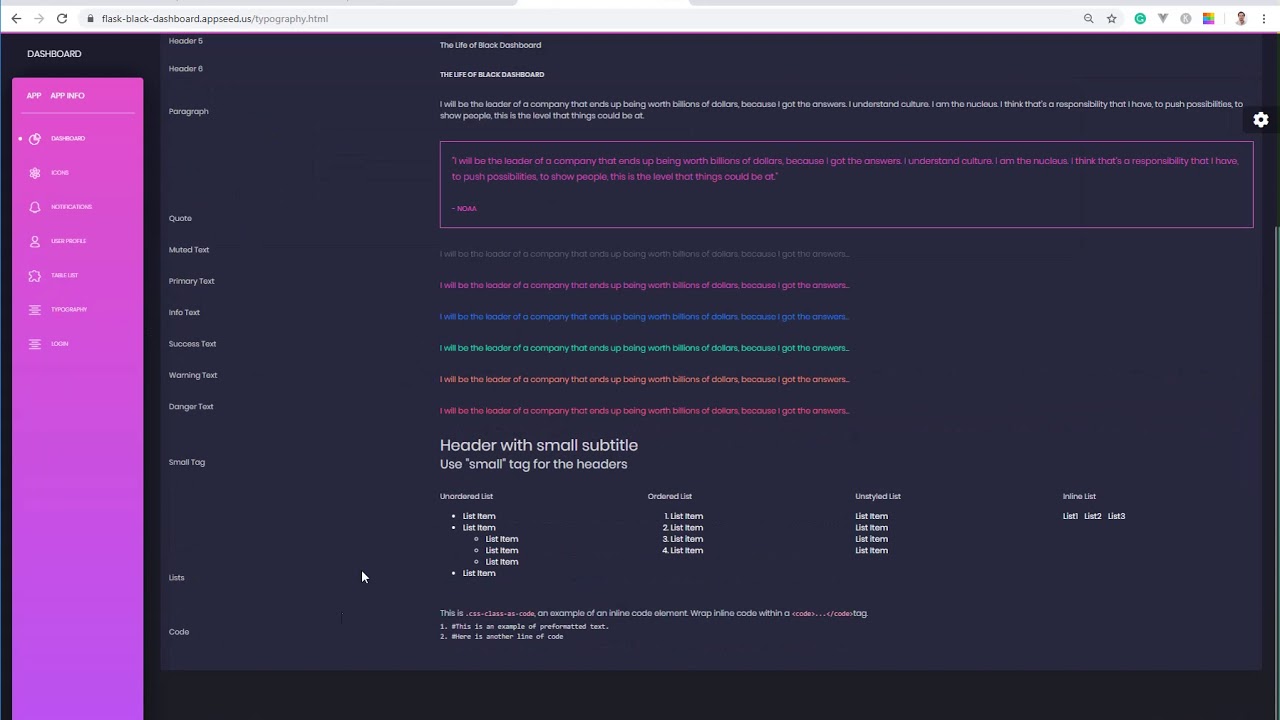Image resolution: width=1280 pixels, height=720 pixels.
Task: Click the pink Primary Text sample line
Action: [x=644, y=285]
